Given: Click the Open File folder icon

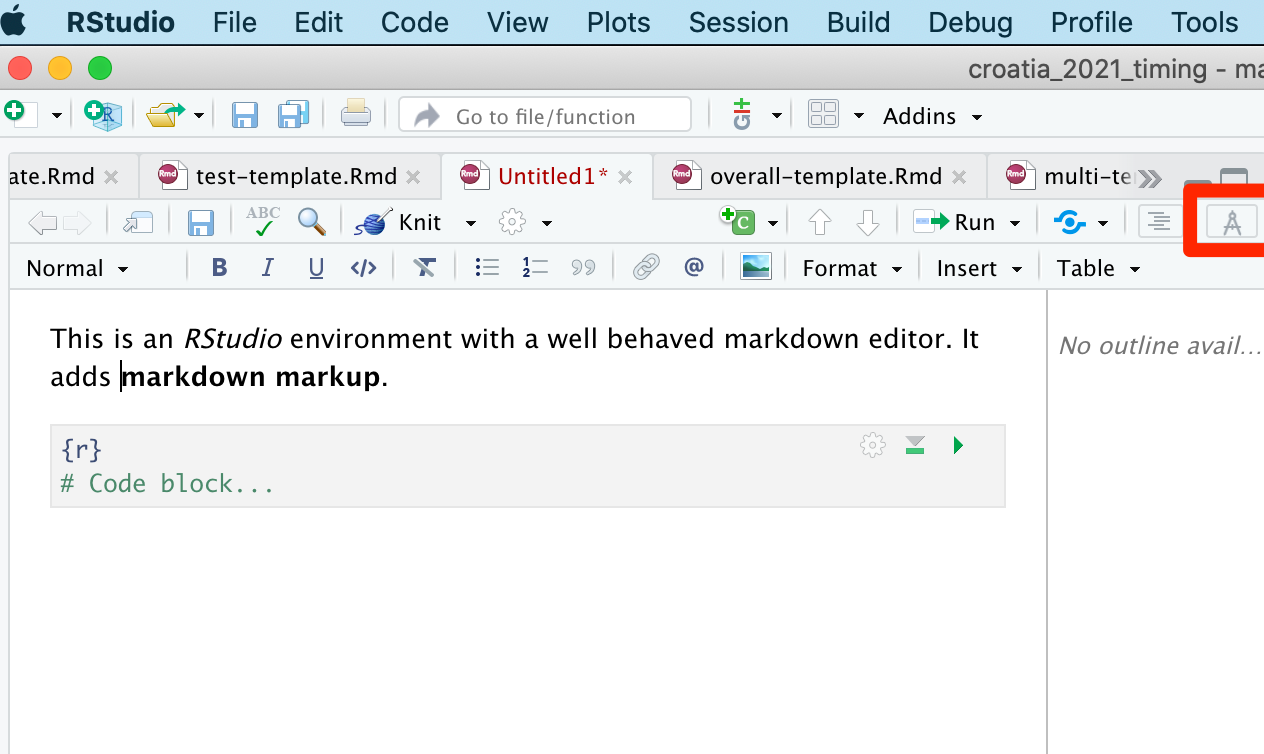Looking at the screenshot, I should coord(166,115).
